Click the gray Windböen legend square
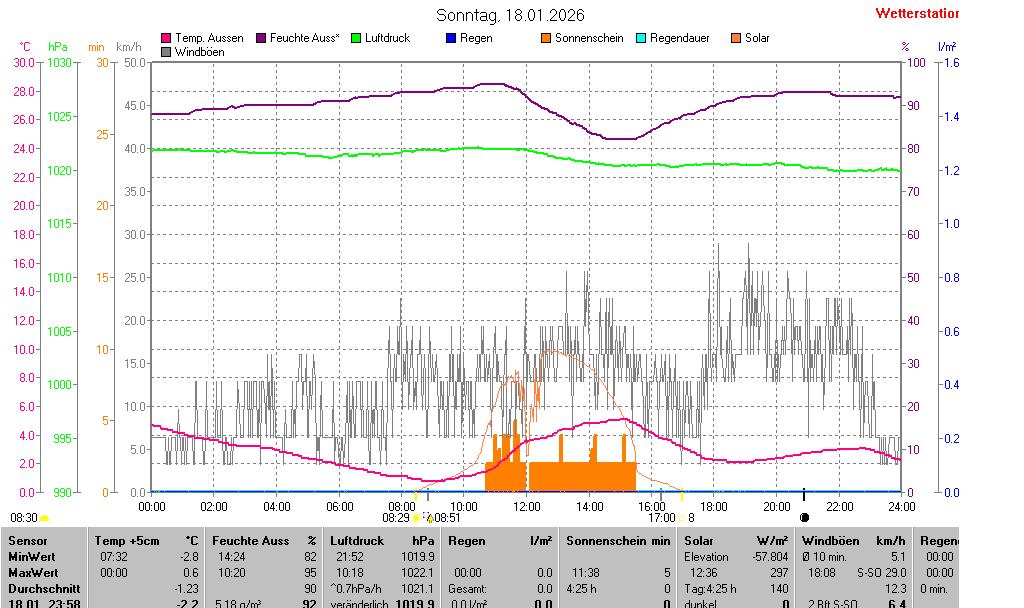1024x608 pixels. [166, 52]
